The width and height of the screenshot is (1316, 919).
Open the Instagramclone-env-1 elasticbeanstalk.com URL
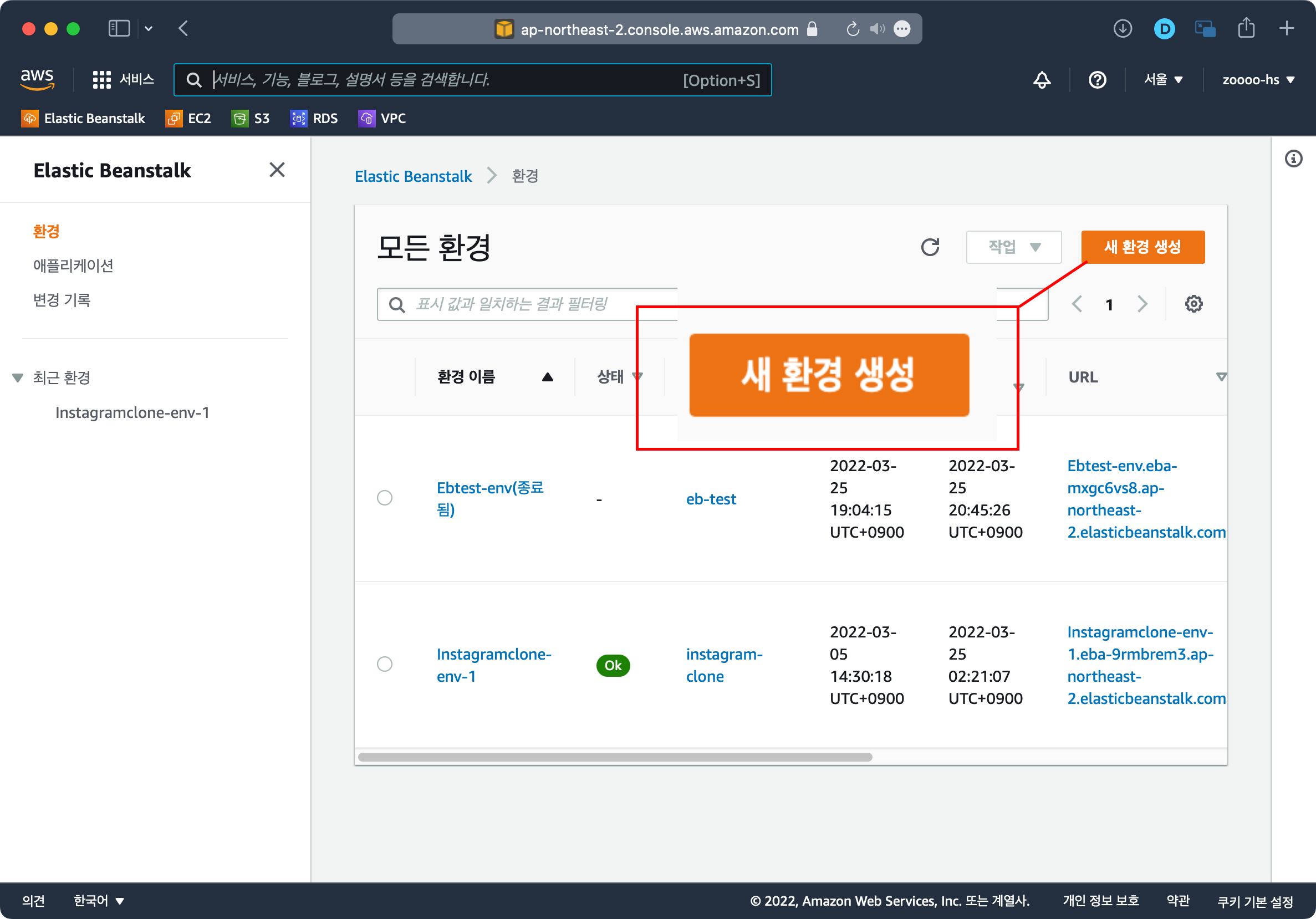click(1146, 665)
